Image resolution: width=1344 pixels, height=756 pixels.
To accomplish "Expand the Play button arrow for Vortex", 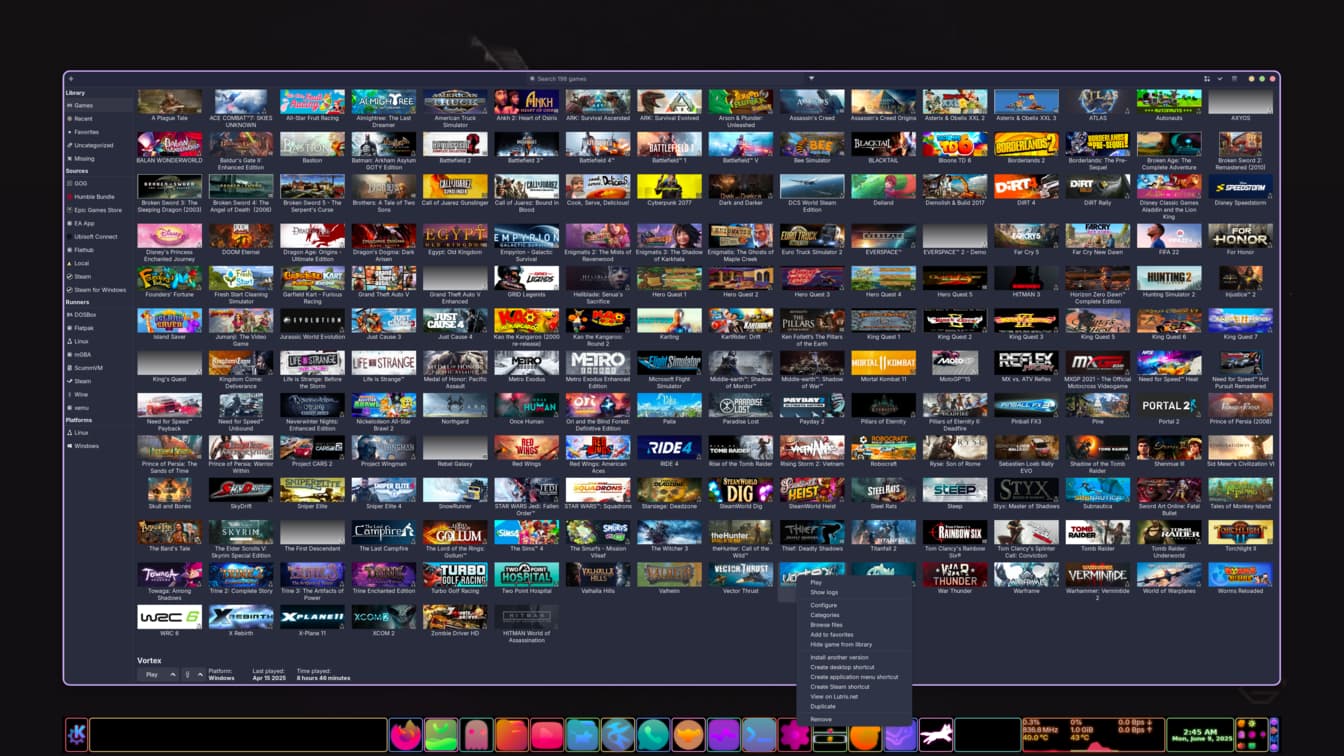I will point(172,674).
